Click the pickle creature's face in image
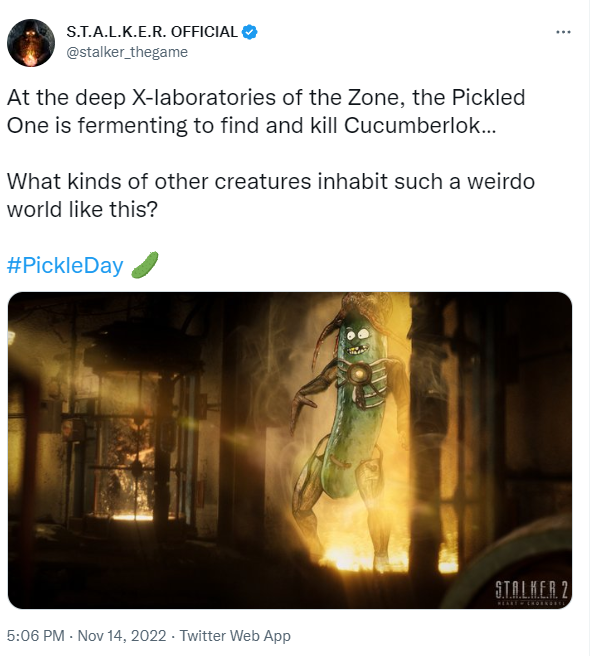Screen dimensions: 590x656 tap(357, 340)
